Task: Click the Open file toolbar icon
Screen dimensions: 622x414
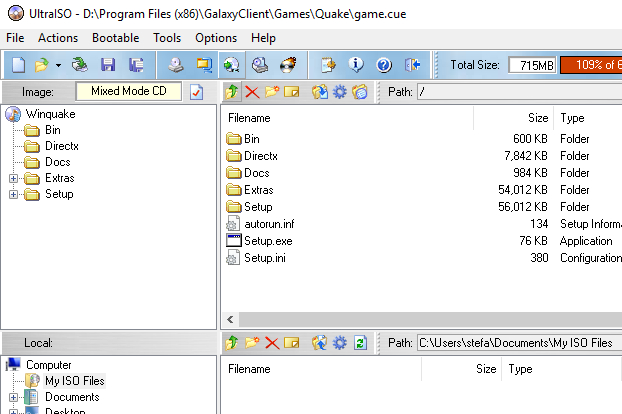Action: click(x=42, y=65)
